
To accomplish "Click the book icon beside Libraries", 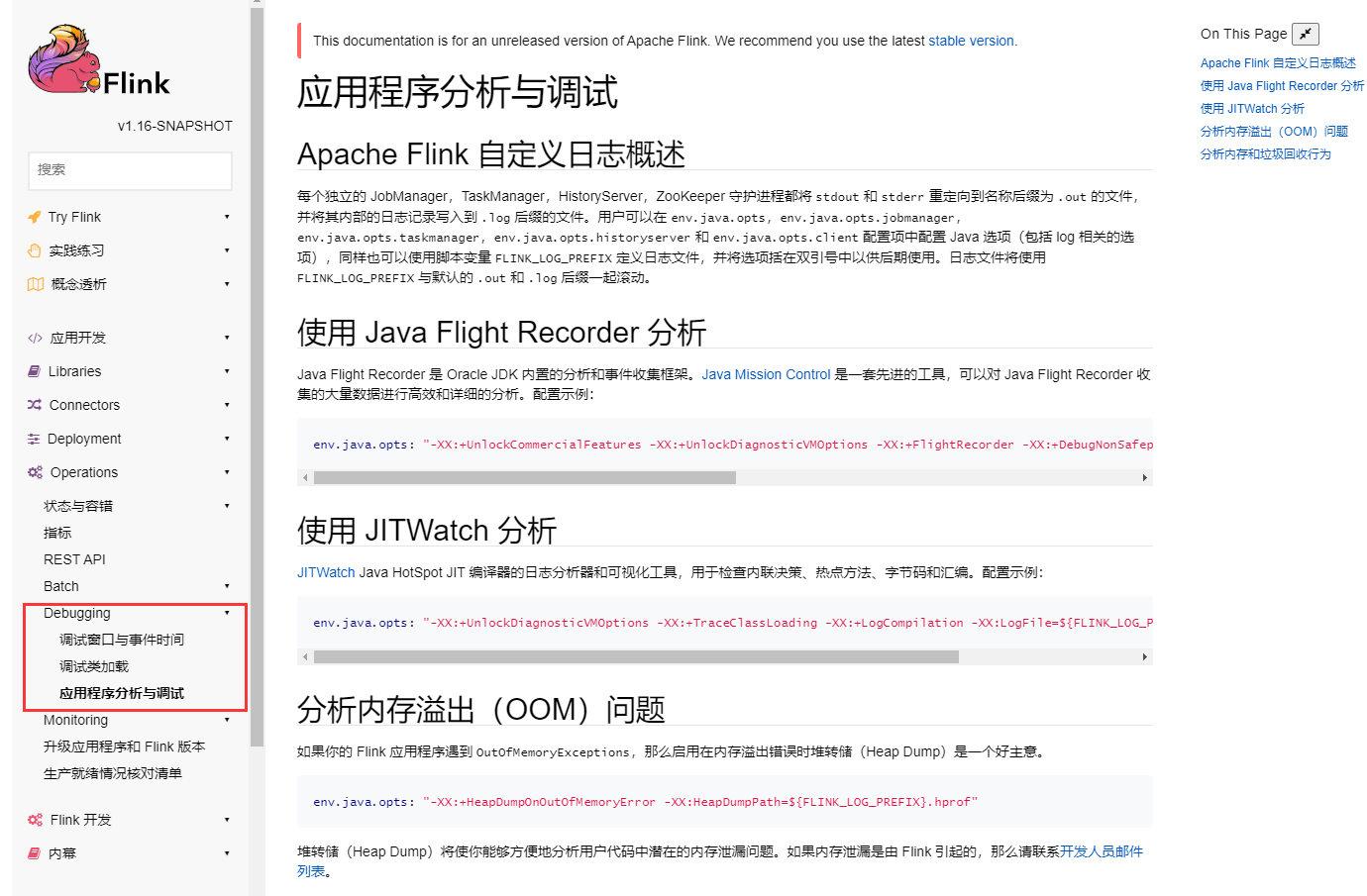I will (35, 371).
